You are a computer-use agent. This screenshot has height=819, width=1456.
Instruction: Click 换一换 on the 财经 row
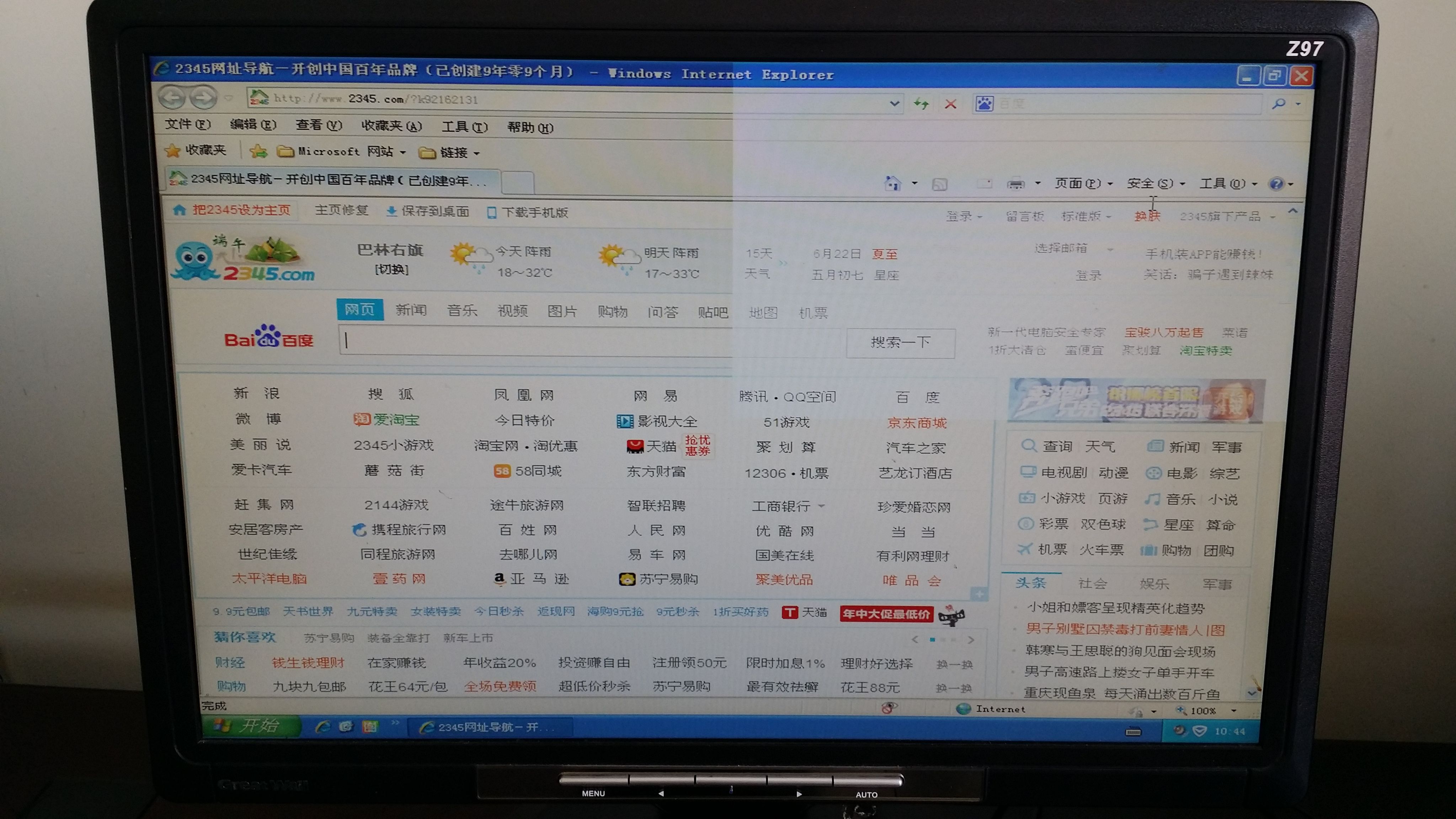click(x=954, y=664)
